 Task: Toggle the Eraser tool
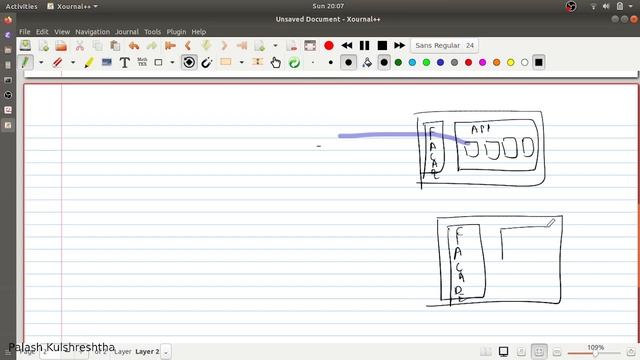(x=57, y=62)
